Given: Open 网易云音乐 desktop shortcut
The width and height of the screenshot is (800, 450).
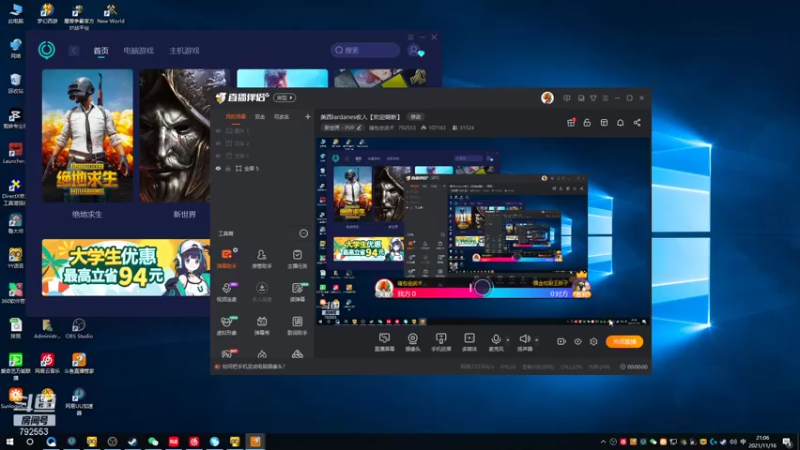Looking at the screenshot, I should 47,363.
